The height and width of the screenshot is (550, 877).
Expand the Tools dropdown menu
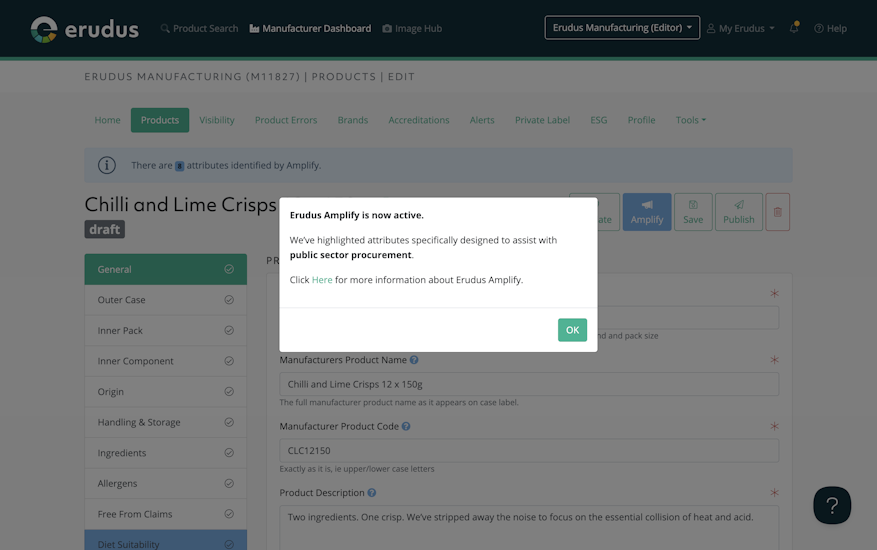click(690, 120)
